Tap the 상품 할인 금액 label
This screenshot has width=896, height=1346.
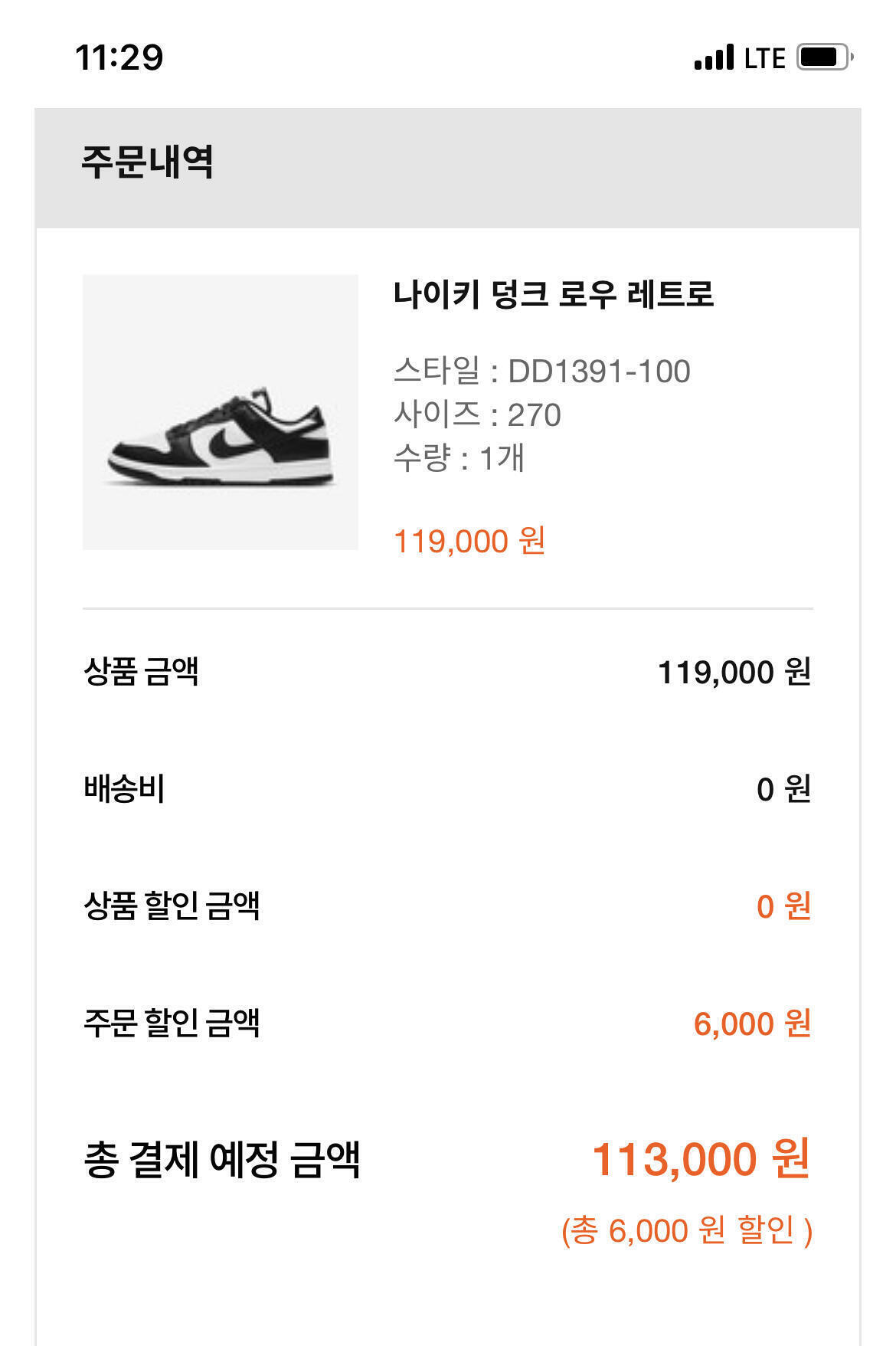pos(172,906)
